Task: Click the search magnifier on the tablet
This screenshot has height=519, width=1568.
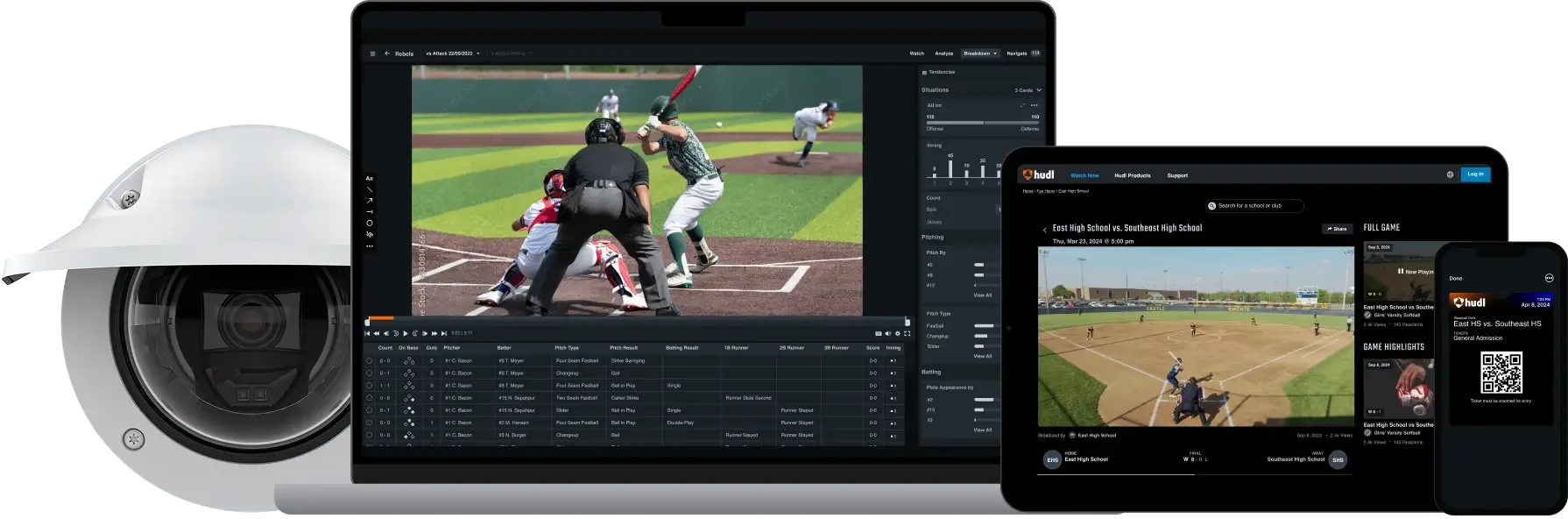Action: (x=1212, y=206)
